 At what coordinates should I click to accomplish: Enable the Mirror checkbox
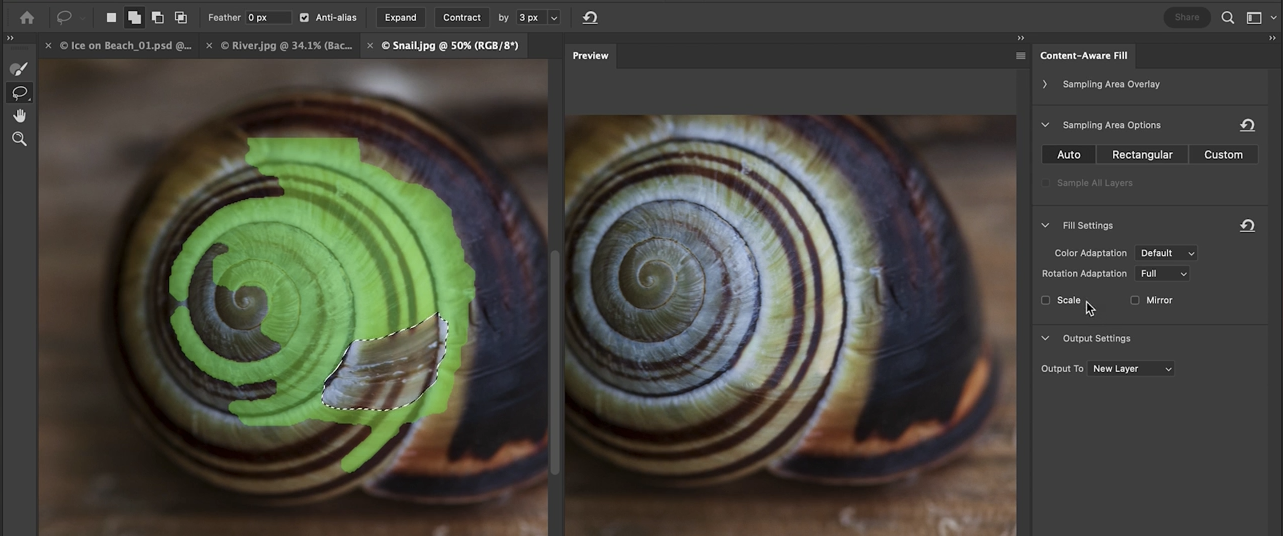coord(1135,300)
